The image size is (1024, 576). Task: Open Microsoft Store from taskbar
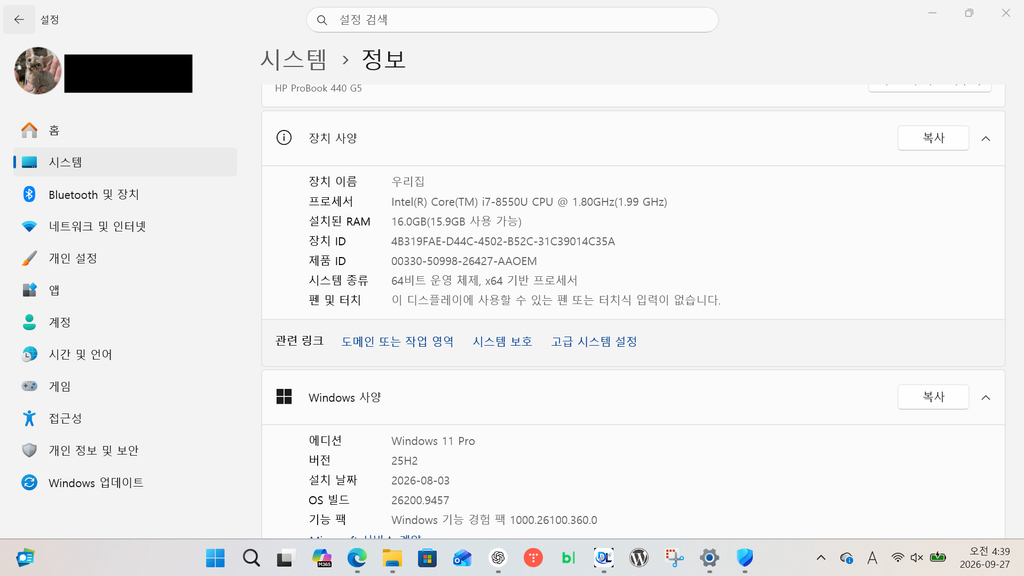(x=427, y=558)
